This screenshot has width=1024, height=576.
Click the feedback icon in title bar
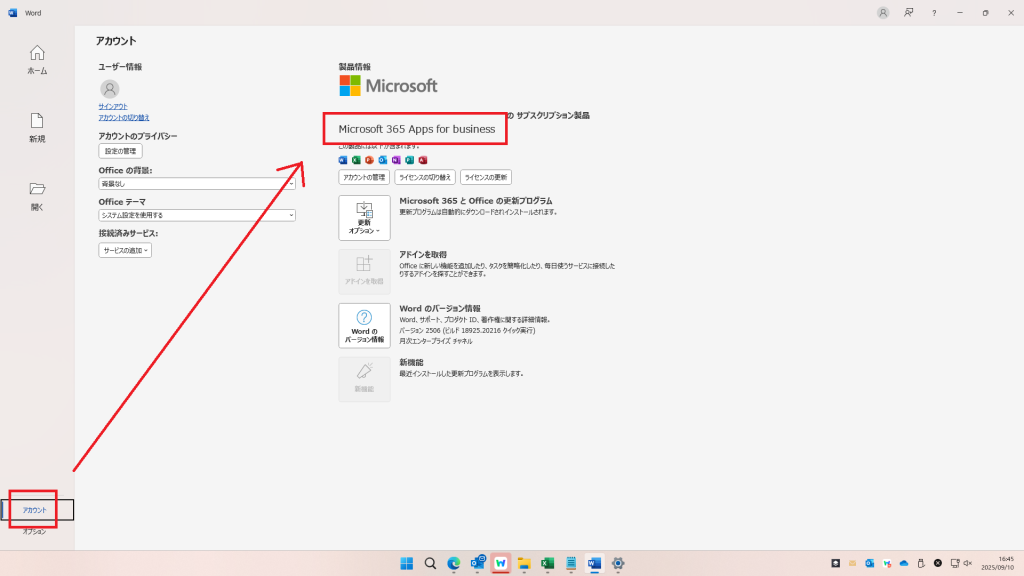pyautogui.click(x=908, y=12)
